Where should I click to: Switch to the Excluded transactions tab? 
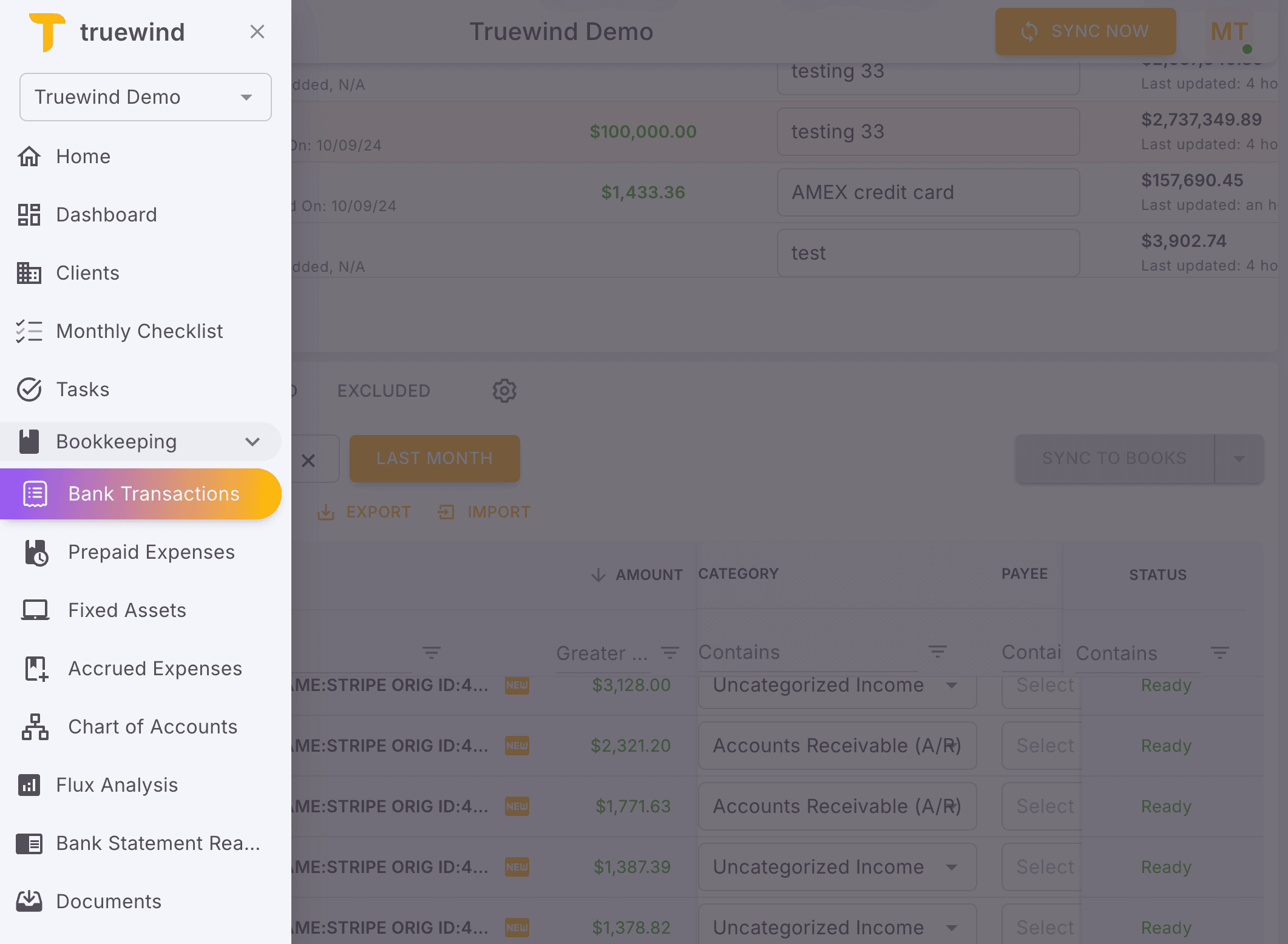pyautogui.click(x=384, y=391)
